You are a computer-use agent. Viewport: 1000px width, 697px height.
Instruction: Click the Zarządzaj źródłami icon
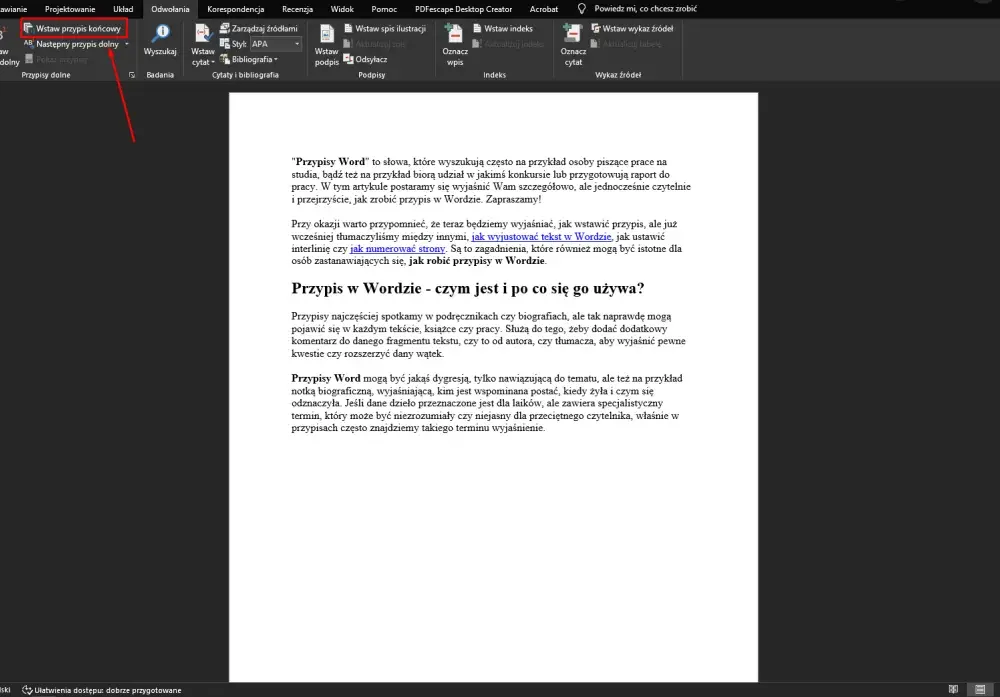click(x=224, y=28)
